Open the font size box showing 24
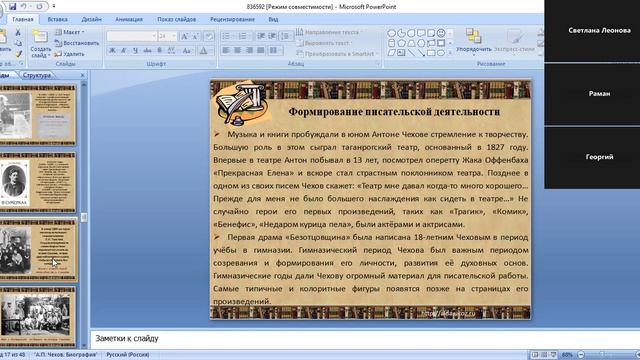Screen dimensions: 640x360 point(167,36)
